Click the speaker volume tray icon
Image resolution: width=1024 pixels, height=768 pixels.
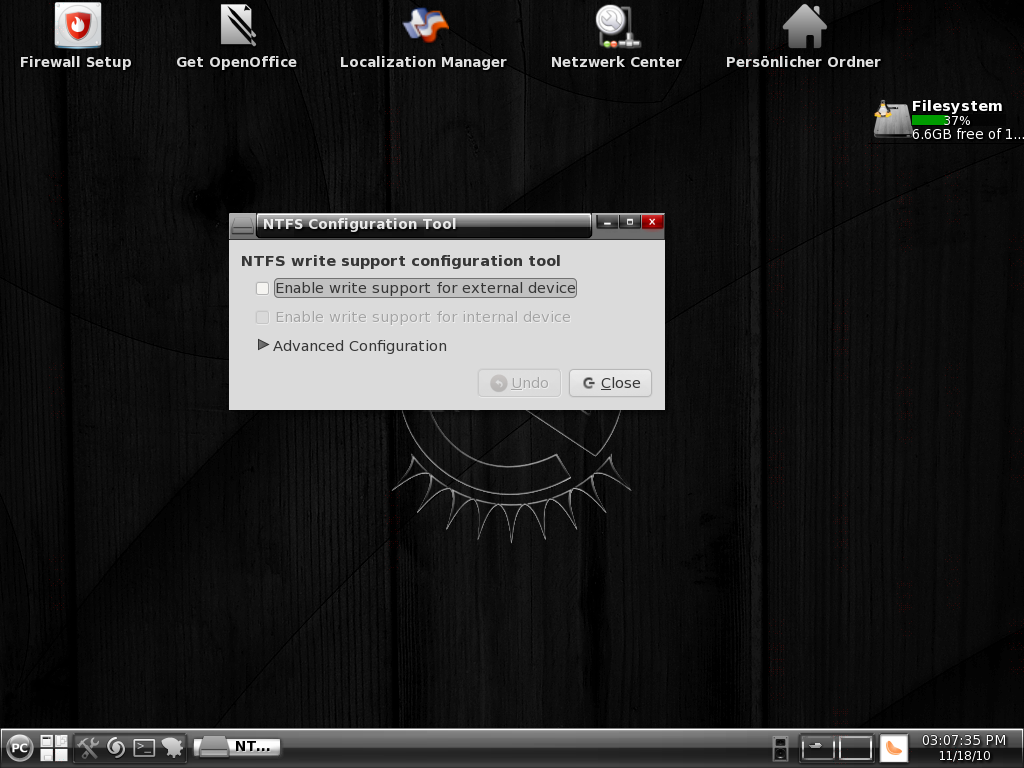pos(781,747)
